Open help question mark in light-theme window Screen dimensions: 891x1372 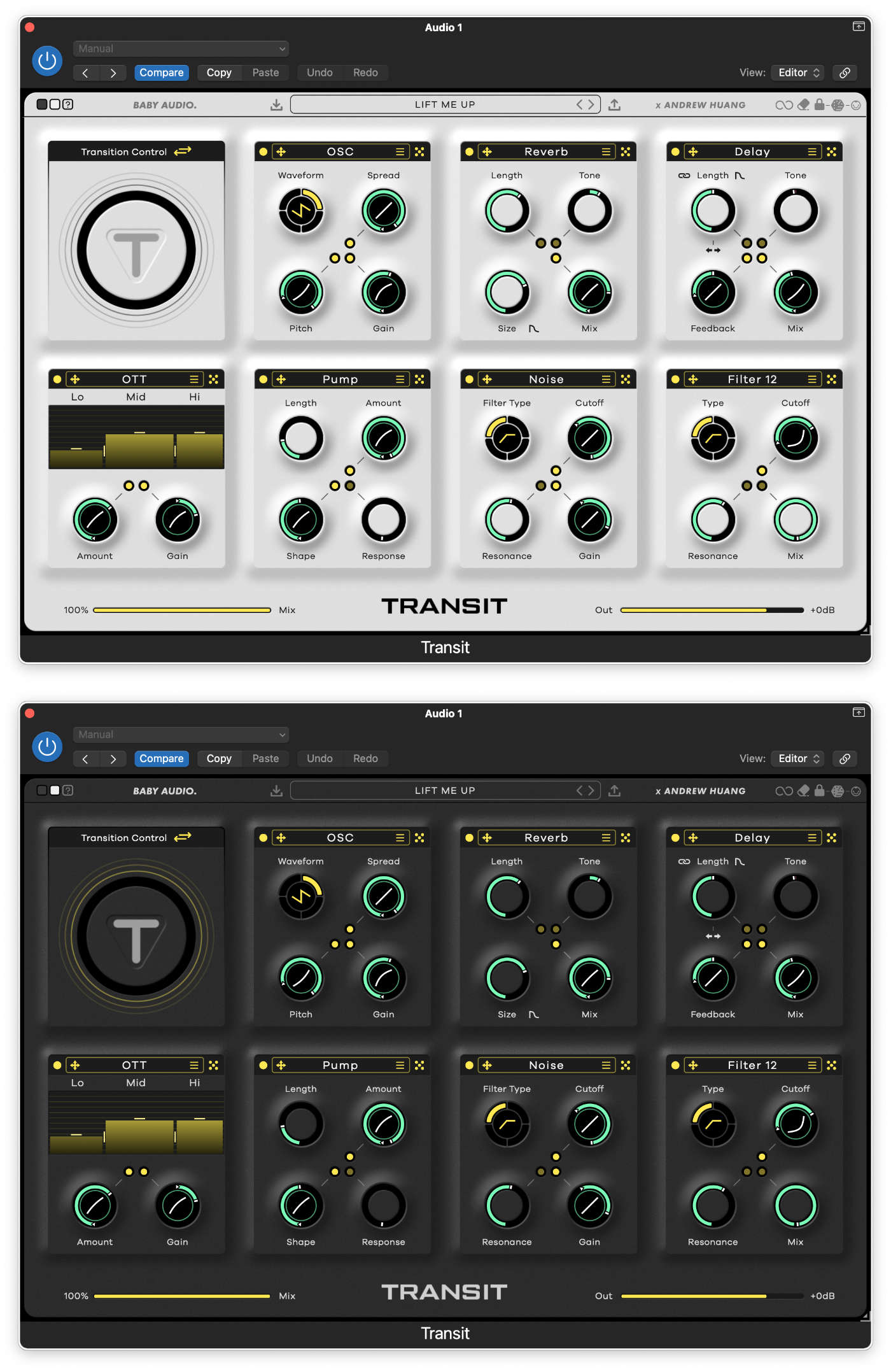[x=68, y=104]
